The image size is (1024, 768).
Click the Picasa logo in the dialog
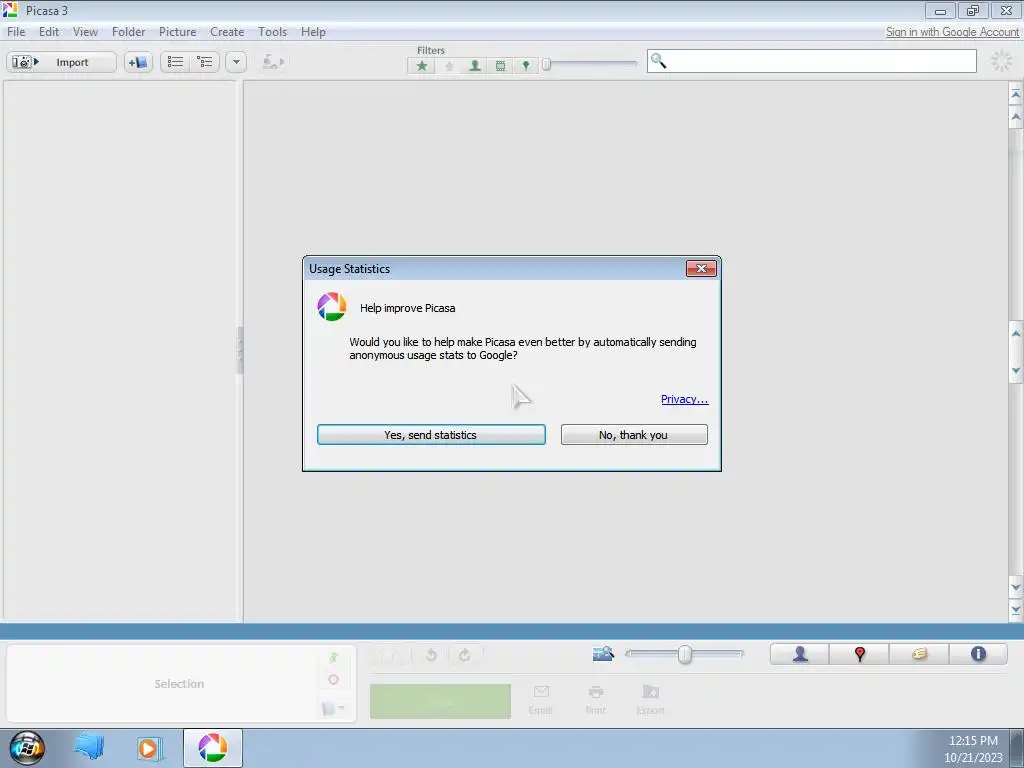332,307
